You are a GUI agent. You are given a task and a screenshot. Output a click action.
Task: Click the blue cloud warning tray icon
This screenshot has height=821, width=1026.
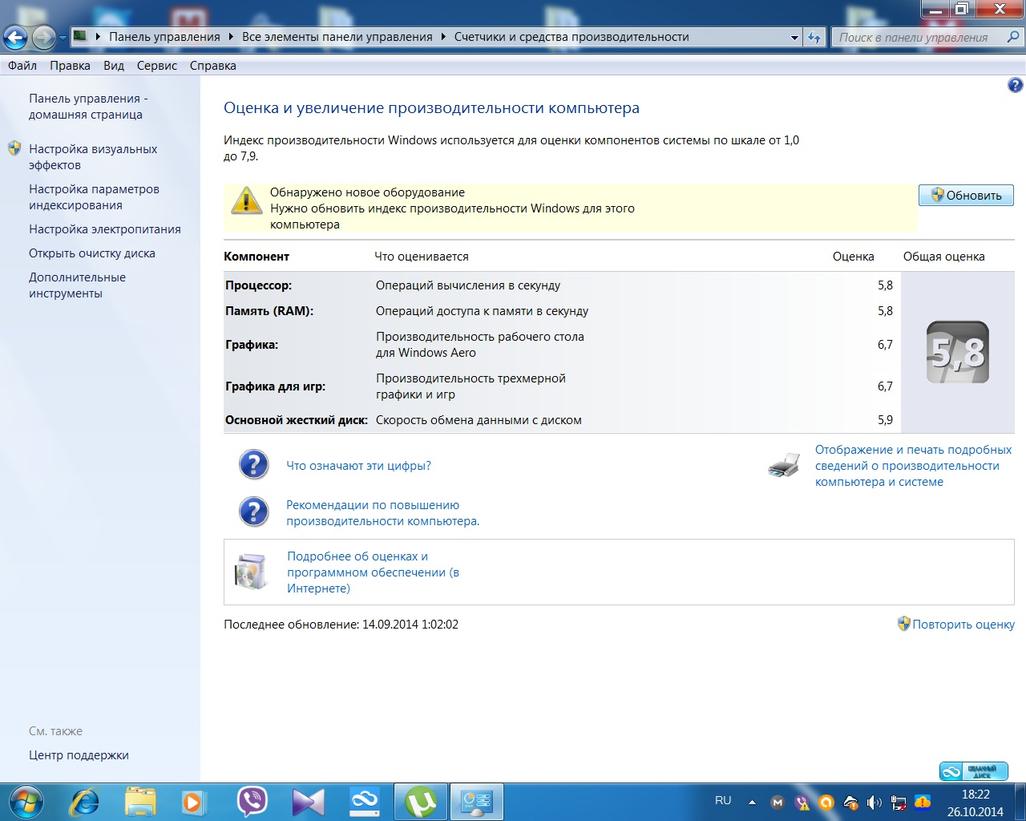point(923,802)
